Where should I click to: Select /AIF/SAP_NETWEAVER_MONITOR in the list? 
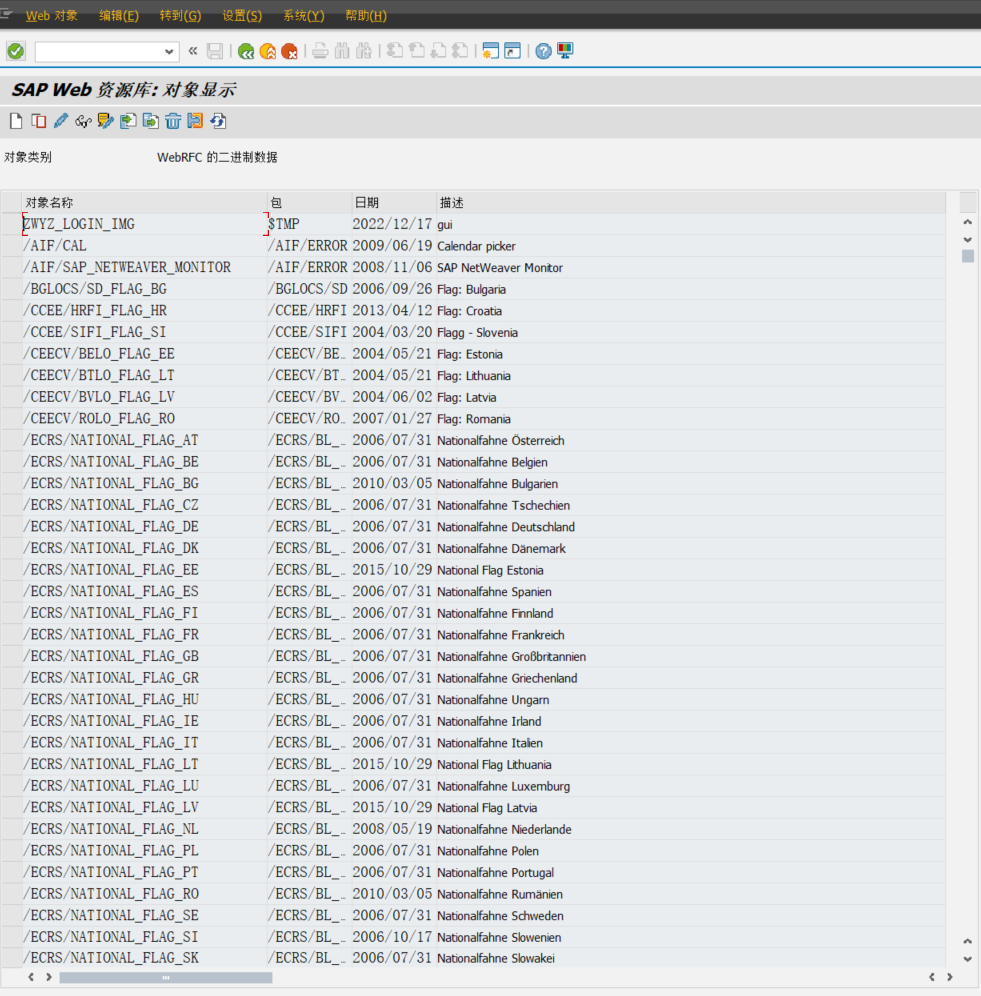pos(127,267)
